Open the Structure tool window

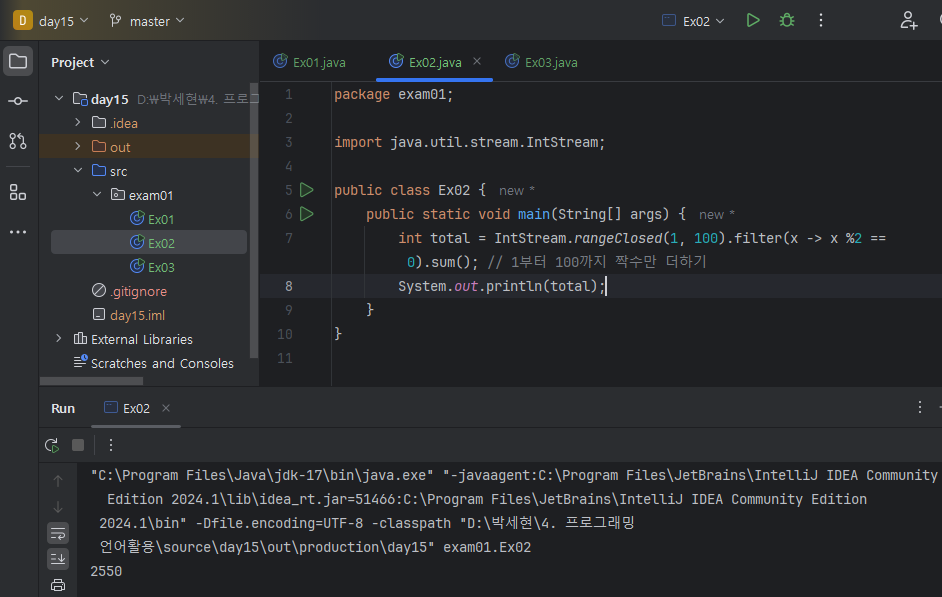point(18,192)
